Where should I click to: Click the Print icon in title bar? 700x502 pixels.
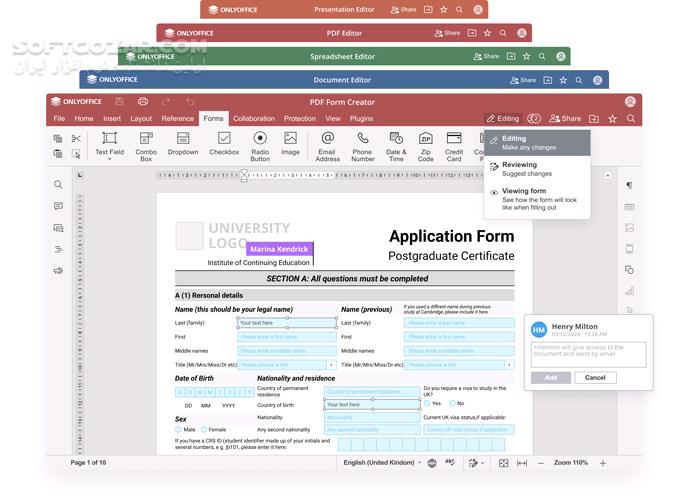(x=143, y=101)
